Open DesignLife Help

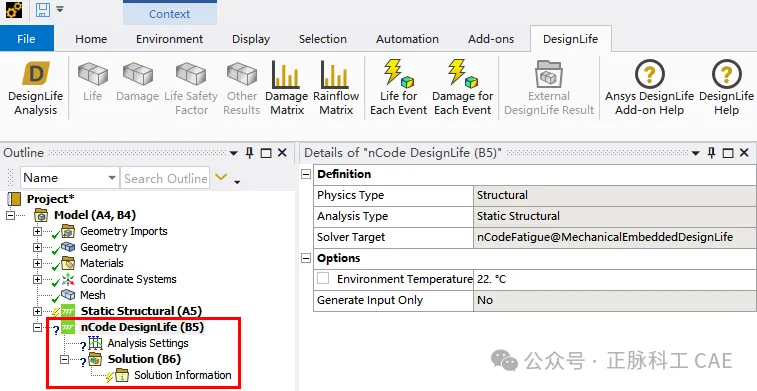coord(726,88)
